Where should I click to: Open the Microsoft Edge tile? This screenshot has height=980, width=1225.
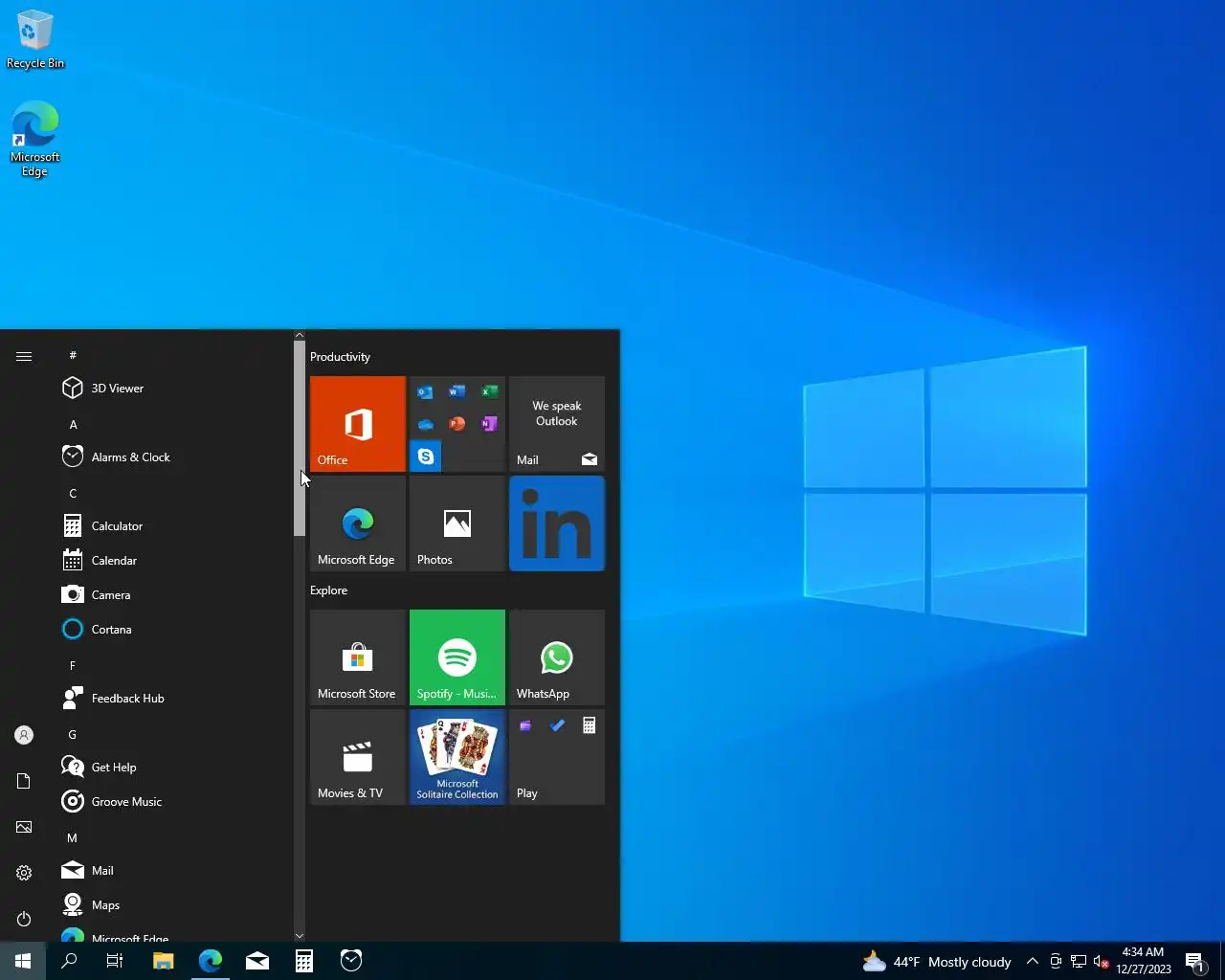coord(358,523)
